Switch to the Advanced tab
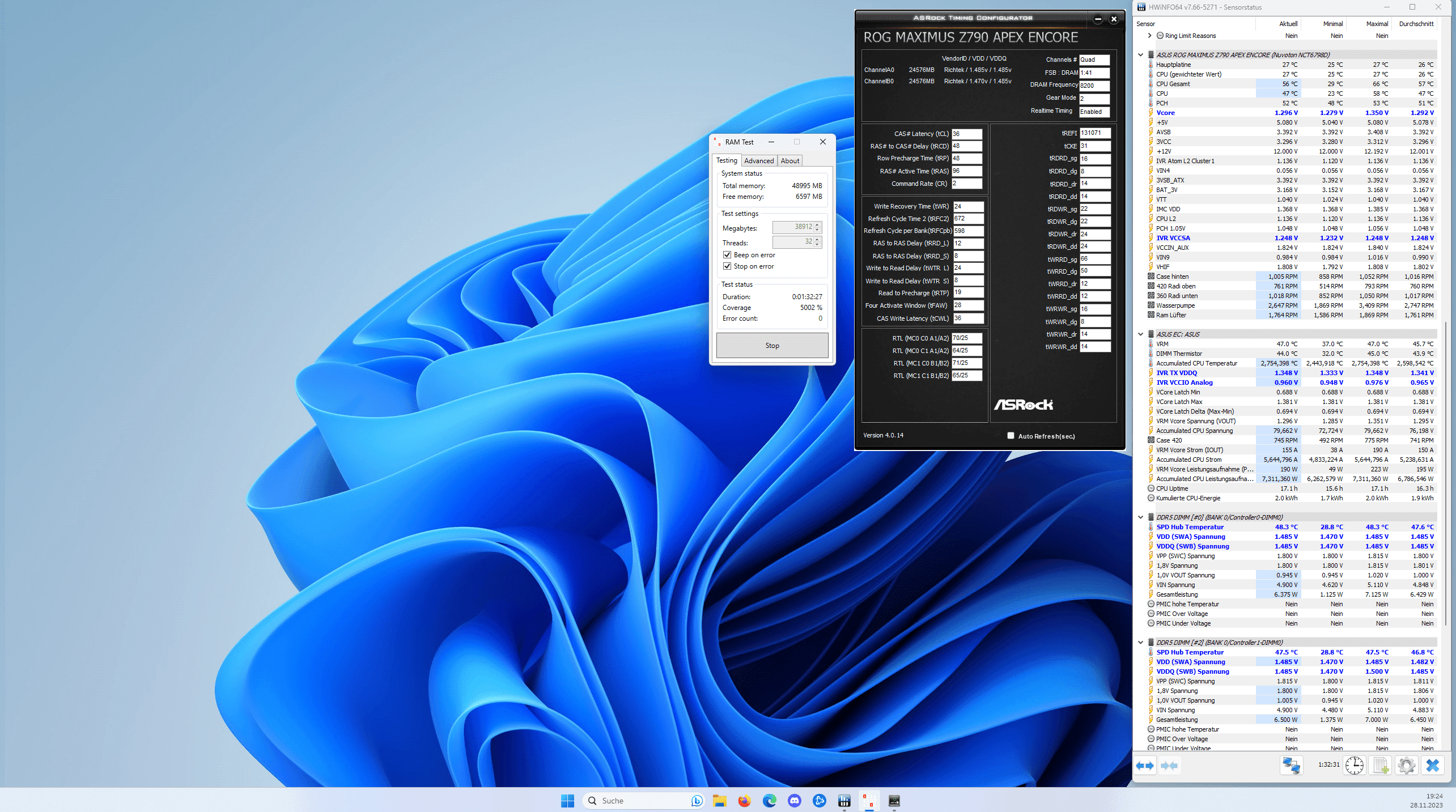The width and height of the screenshot is (1456, 812). click(x=759, y=161)
